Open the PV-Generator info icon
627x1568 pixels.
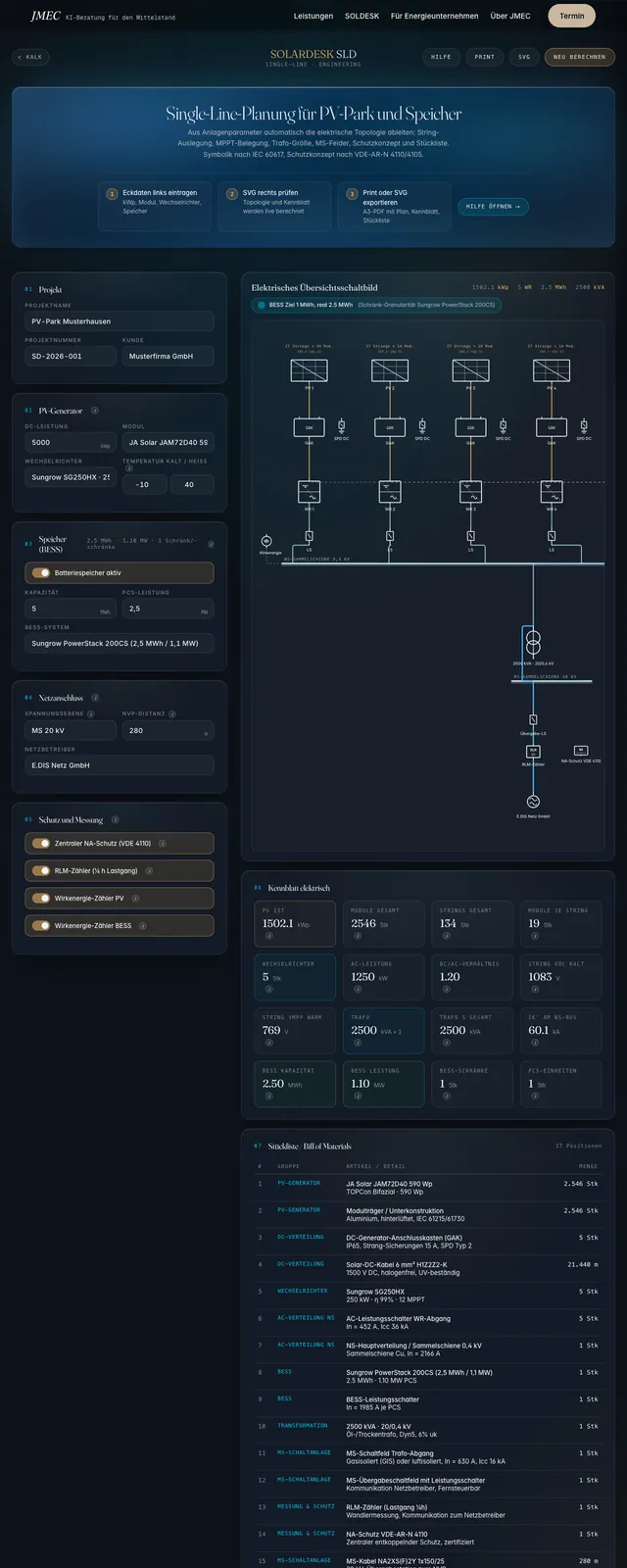click(95, 411)
